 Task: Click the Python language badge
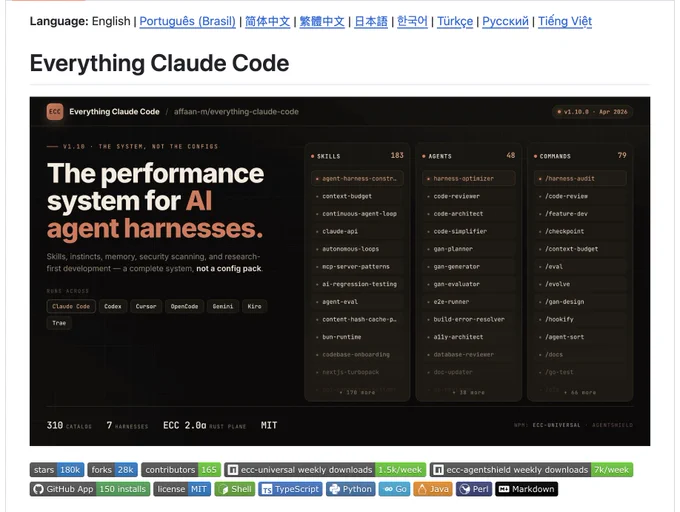[x=350, y=489]
